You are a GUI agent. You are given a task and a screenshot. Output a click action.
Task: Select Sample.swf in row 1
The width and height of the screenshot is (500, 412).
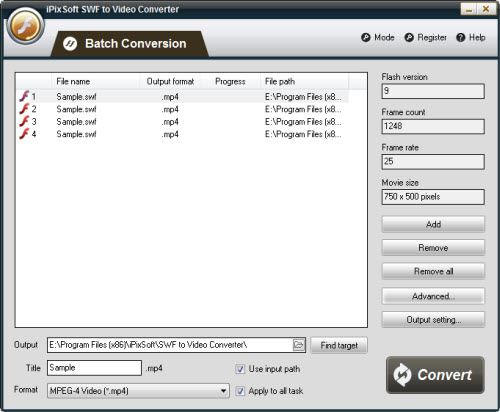tap(76, 97)
